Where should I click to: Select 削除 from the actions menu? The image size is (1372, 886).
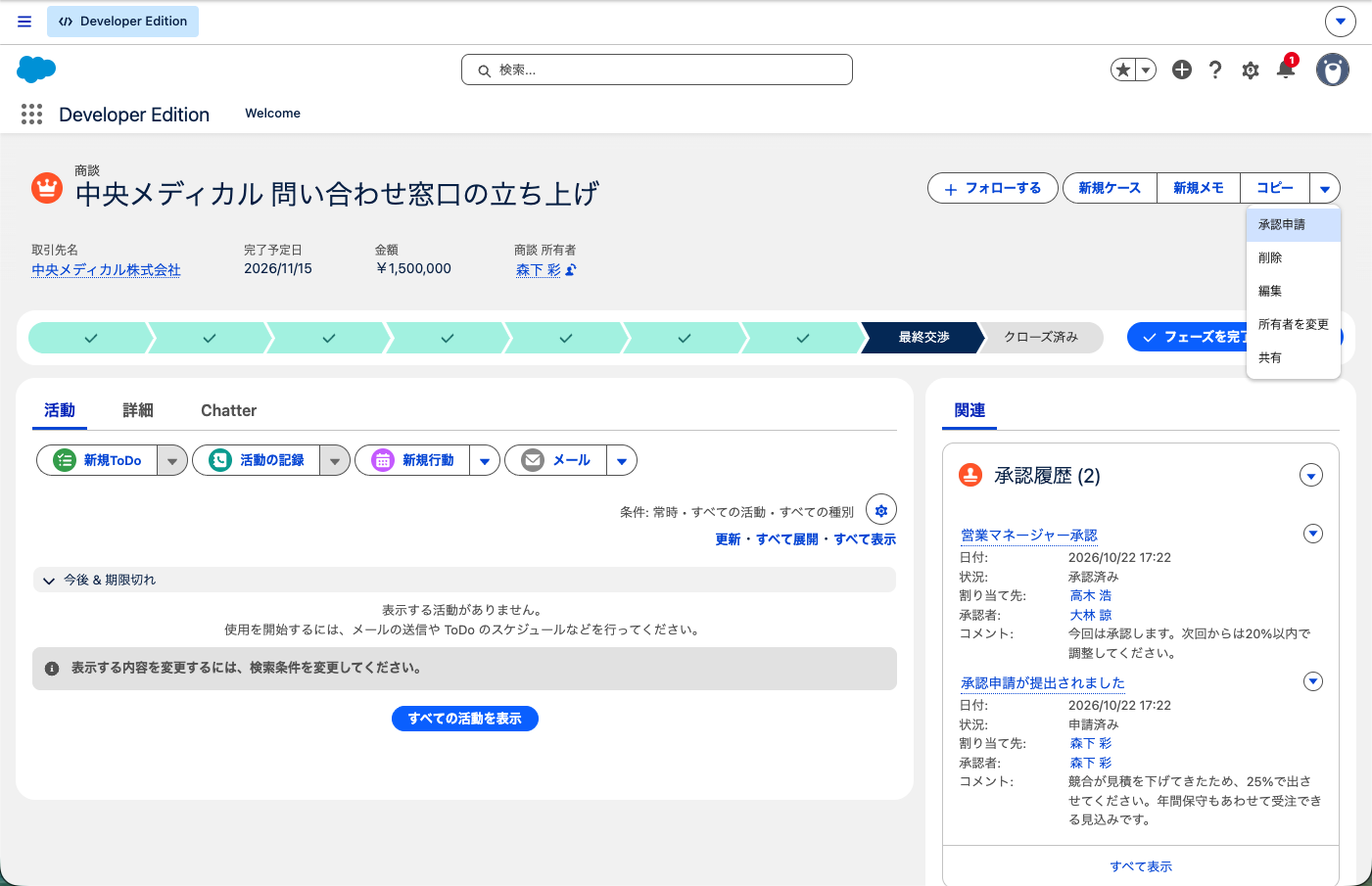[1294, 257]
